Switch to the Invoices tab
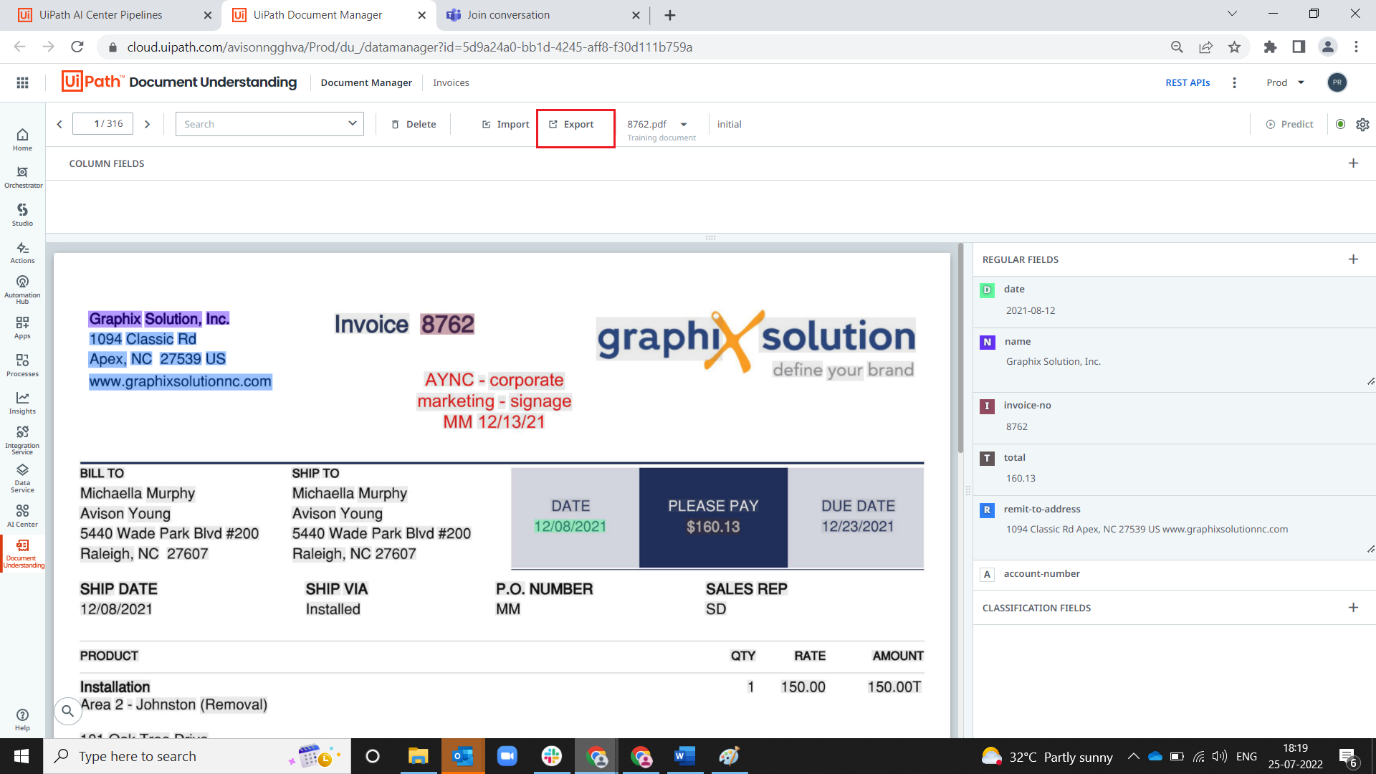 pos(451,83)
